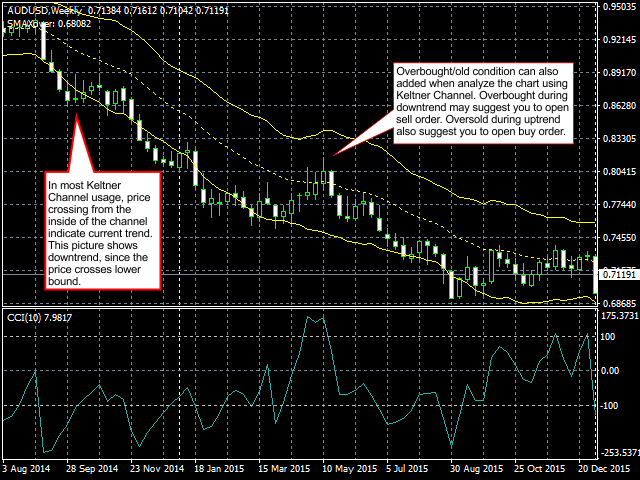The image size is (640, 480).
Task: Click the 25 Oct 2015 date label
Action: pos(540,469)
